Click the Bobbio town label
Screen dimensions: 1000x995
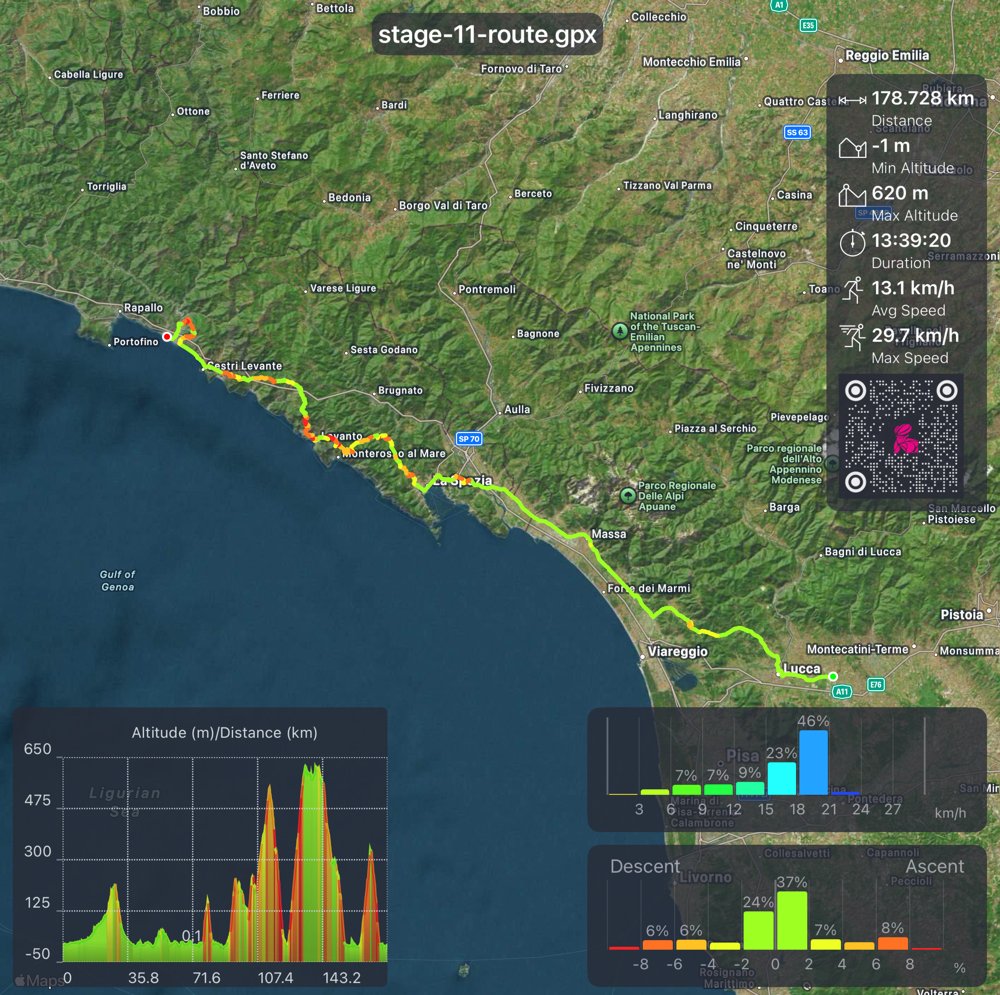coord(221,11)
